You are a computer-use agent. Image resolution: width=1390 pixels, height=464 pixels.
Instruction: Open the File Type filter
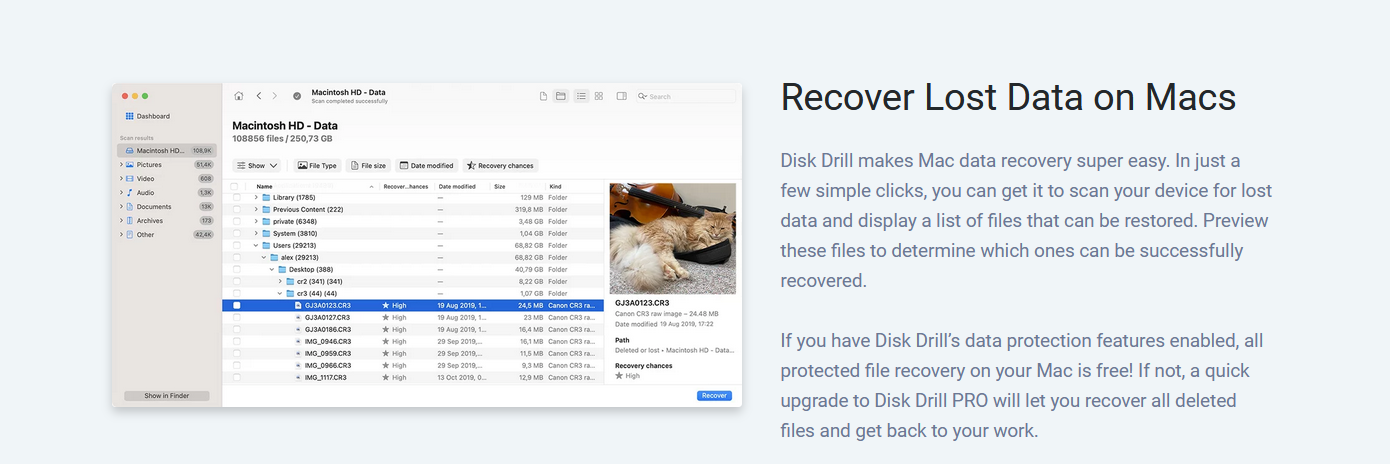pos(317,165)
